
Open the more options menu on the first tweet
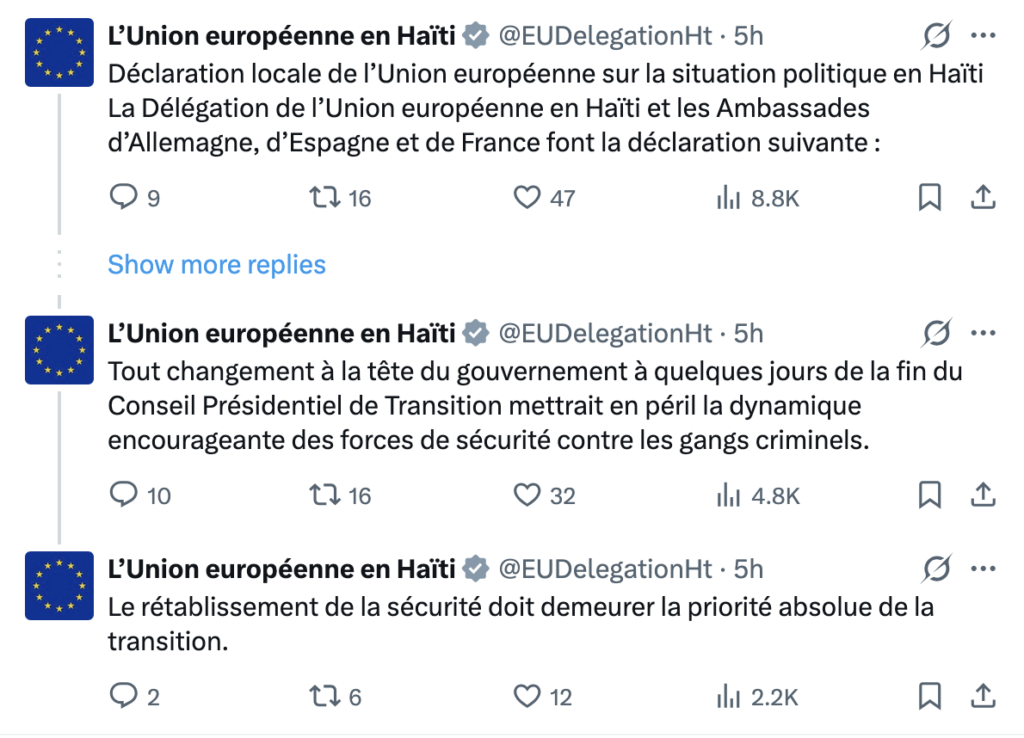point(984,33)
